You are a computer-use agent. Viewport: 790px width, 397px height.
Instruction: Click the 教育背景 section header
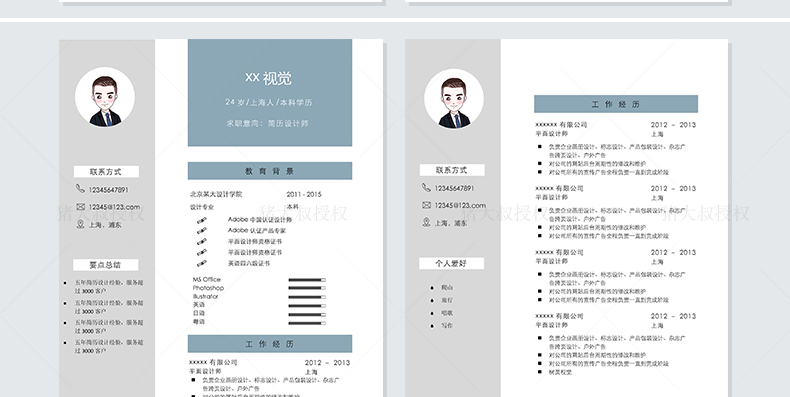pyautogui.click(x=270, y=171)
